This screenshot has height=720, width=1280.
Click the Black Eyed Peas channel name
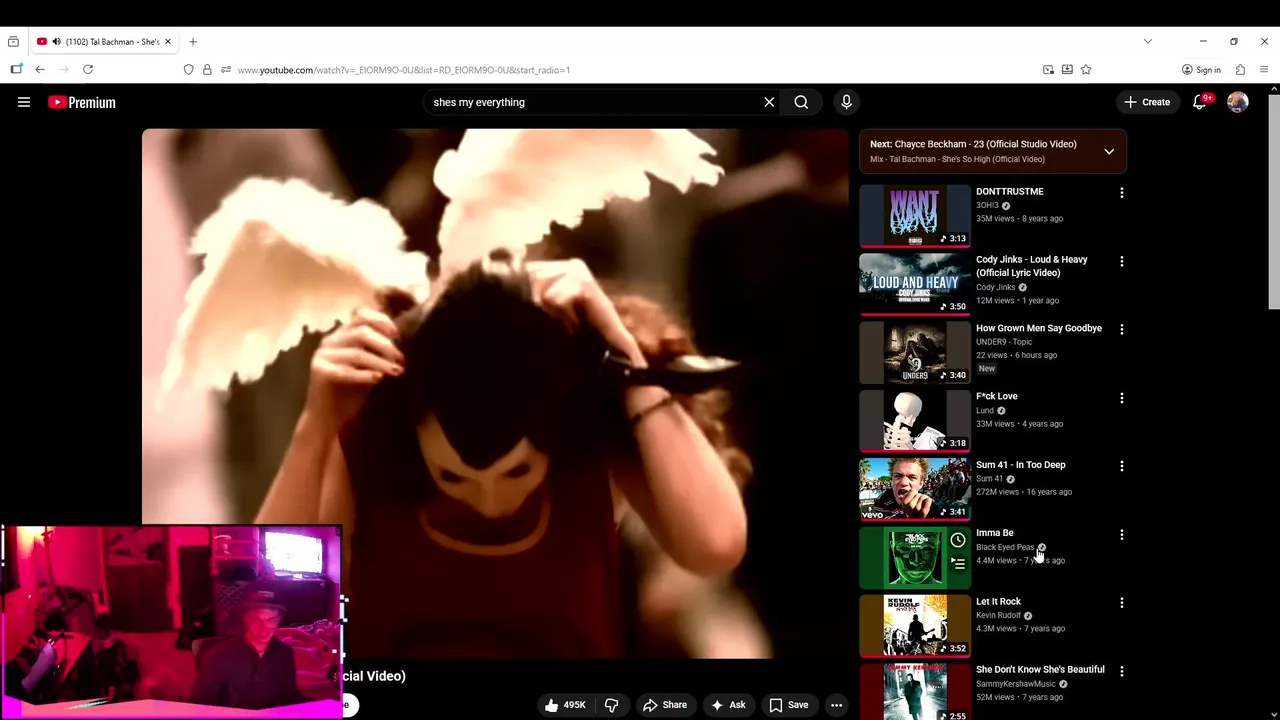pyautogui.click(x=1005, y=547)
